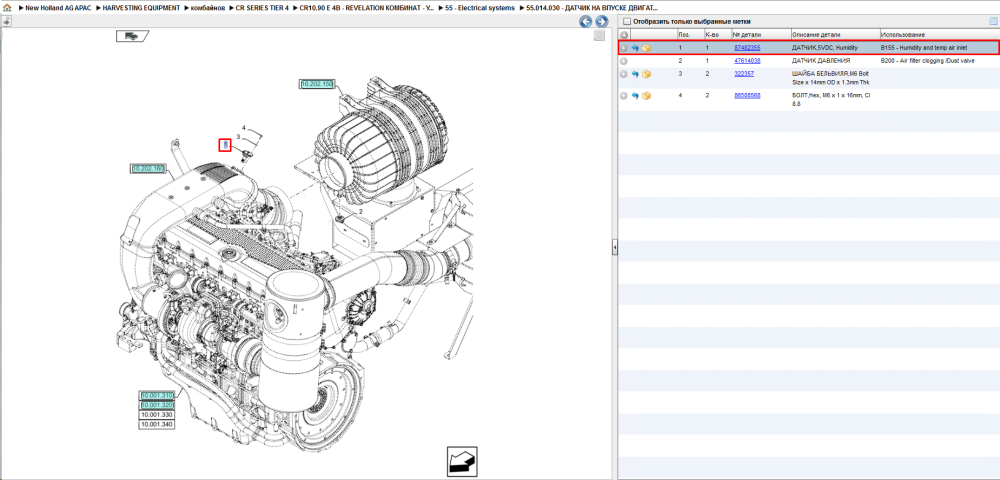Open reference label 10.001.330 in diagram
Image resolution: width=1000 pixels, height=480 pixels.
click(x=157, y=414)
